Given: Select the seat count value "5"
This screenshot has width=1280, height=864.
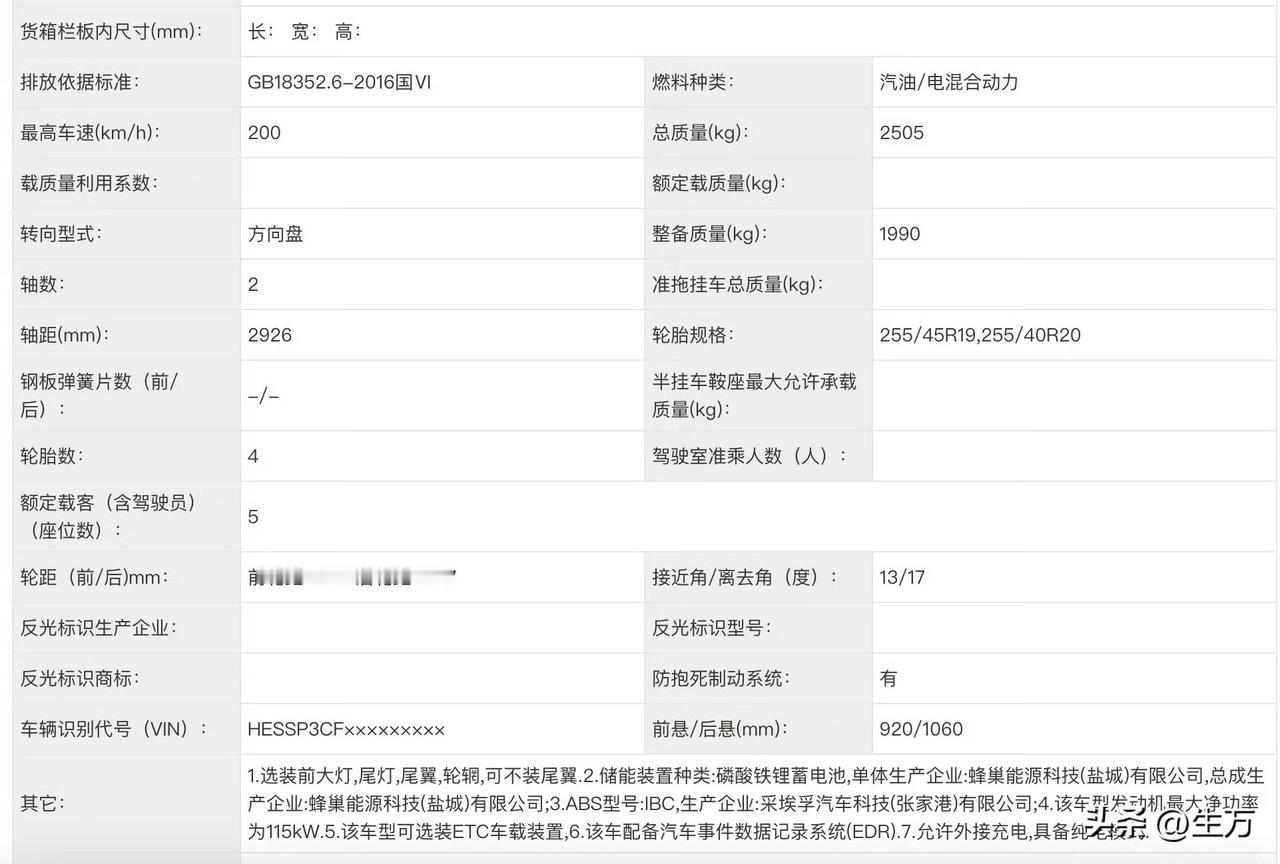Looking at the screenshot, I should tap(253, 517).
